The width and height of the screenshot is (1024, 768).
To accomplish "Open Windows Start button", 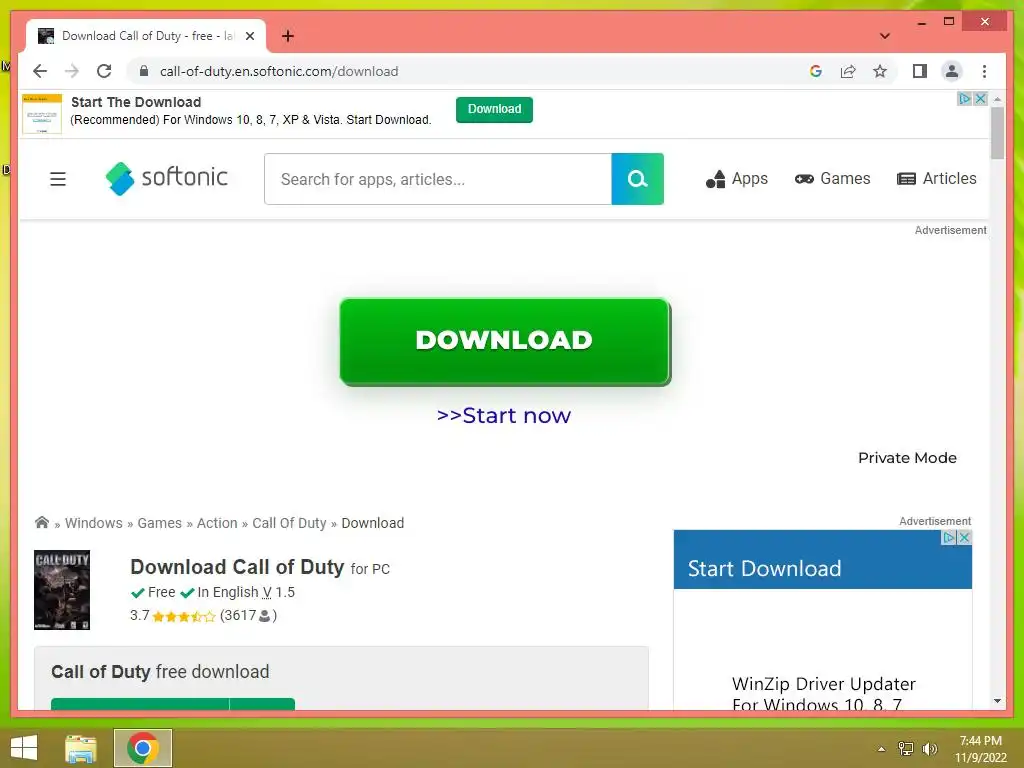I will (24, 748).
